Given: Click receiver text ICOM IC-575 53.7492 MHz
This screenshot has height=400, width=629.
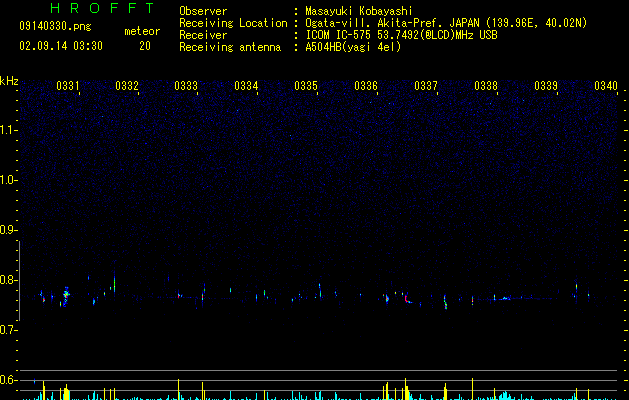Looking at the screenshot, I should tap(401, 35).
